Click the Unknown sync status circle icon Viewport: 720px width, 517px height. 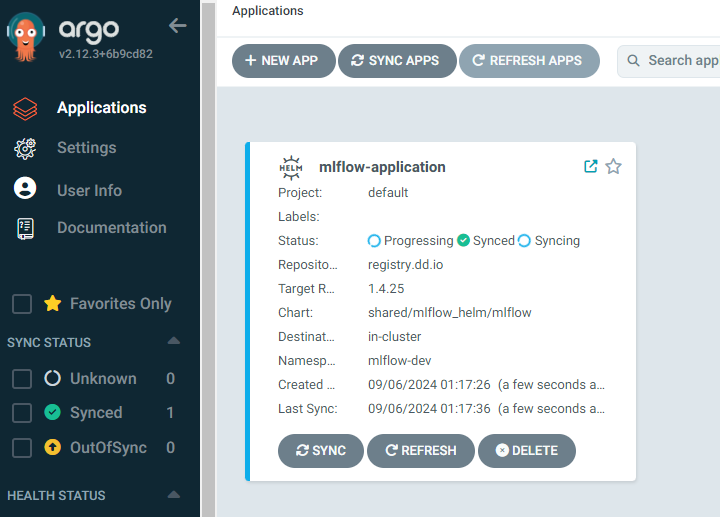pos(52,378)
